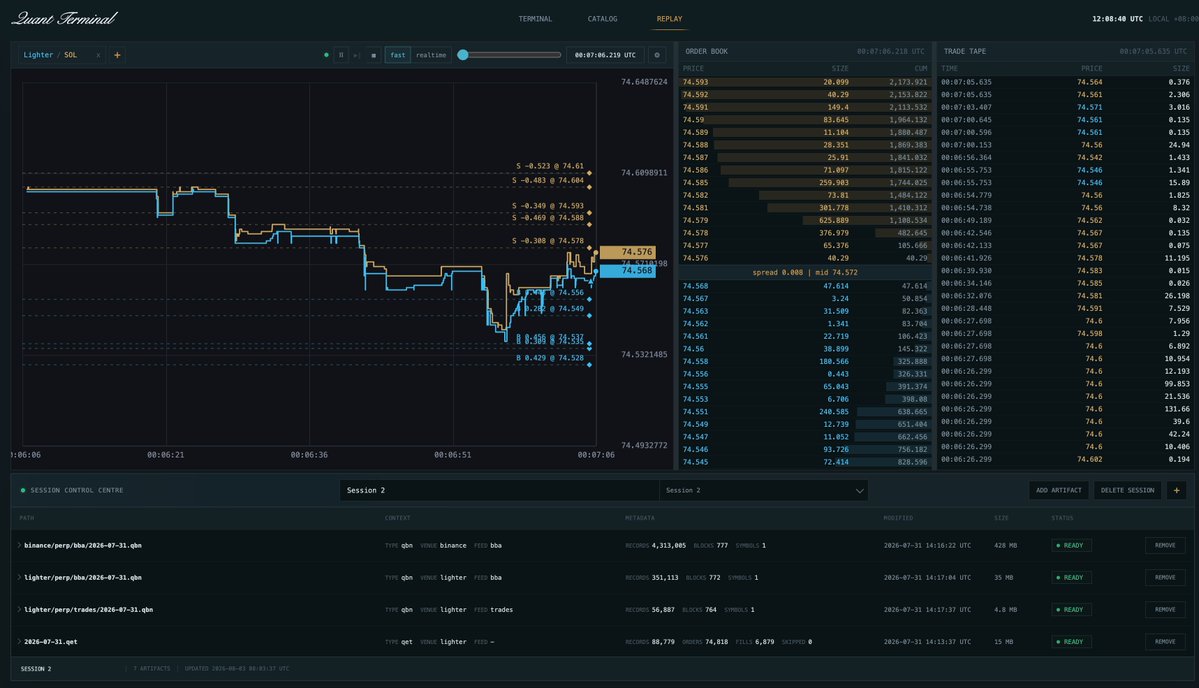1199x688 pixels.
Task: Add a new chart tab with plus icon
Action: pos(117,55)
